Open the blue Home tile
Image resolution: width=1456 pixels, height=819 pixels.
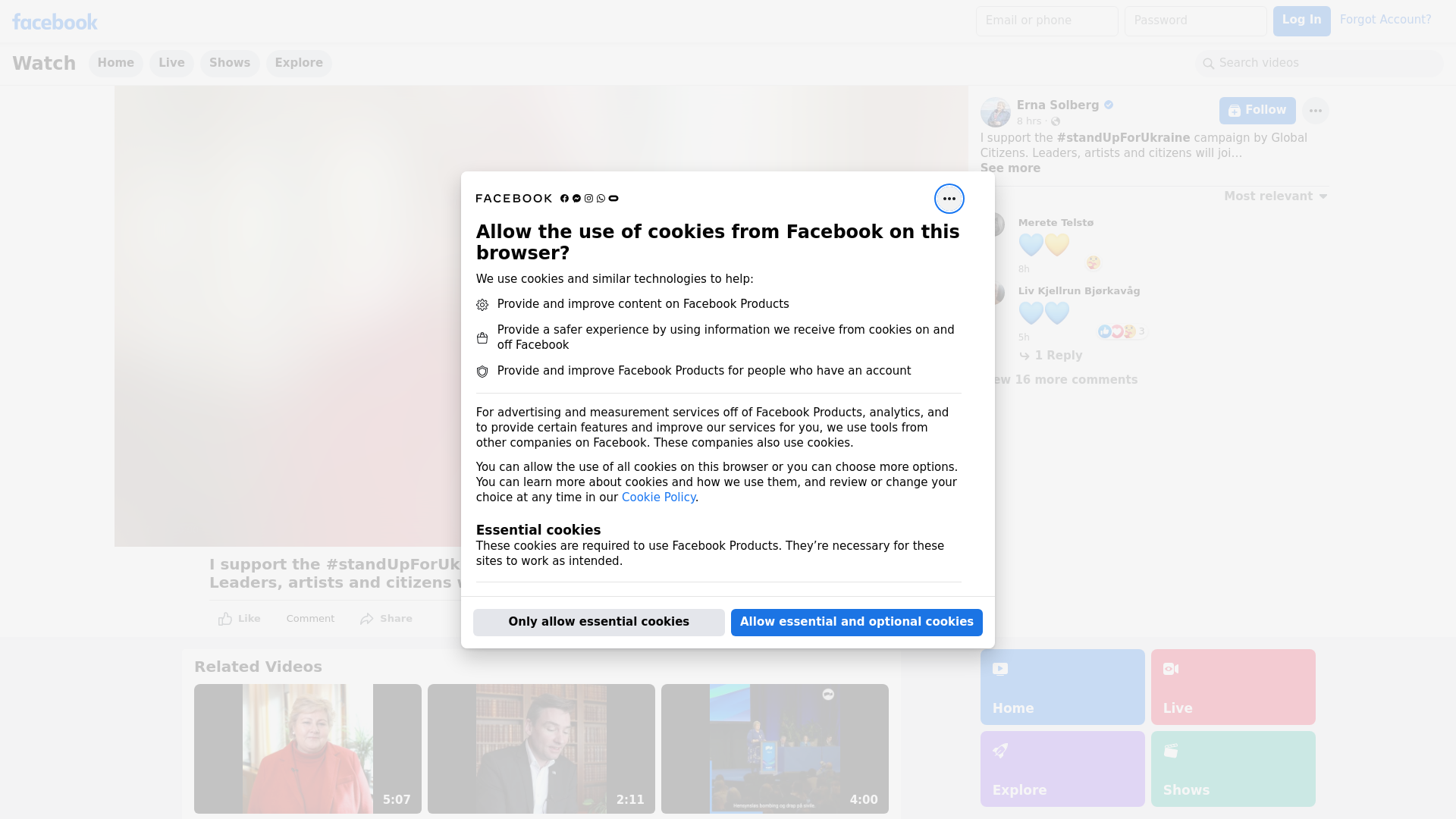coord(1062,687)
